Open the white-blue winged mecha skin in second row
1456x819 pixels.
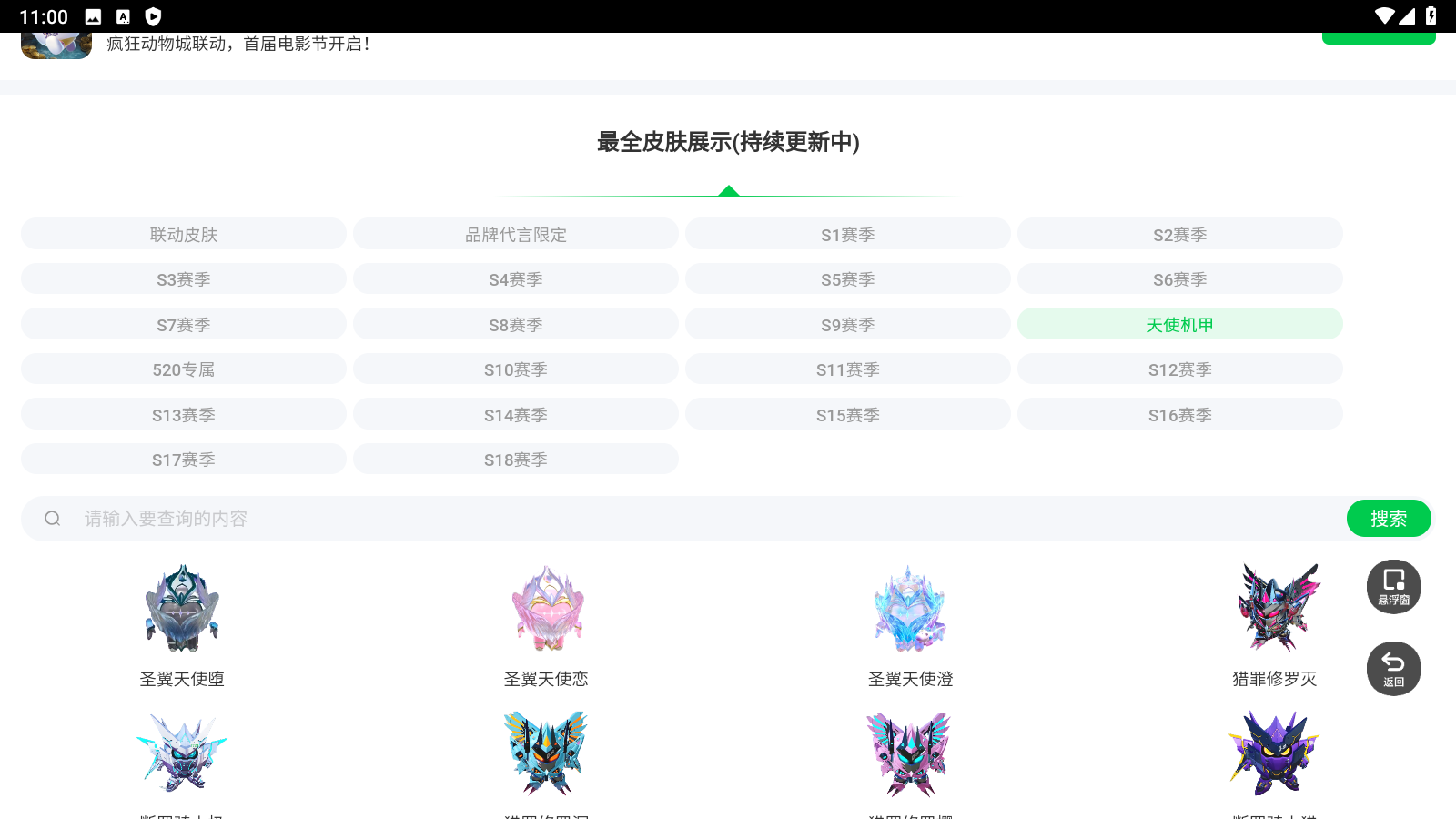(x=182, y=753)
